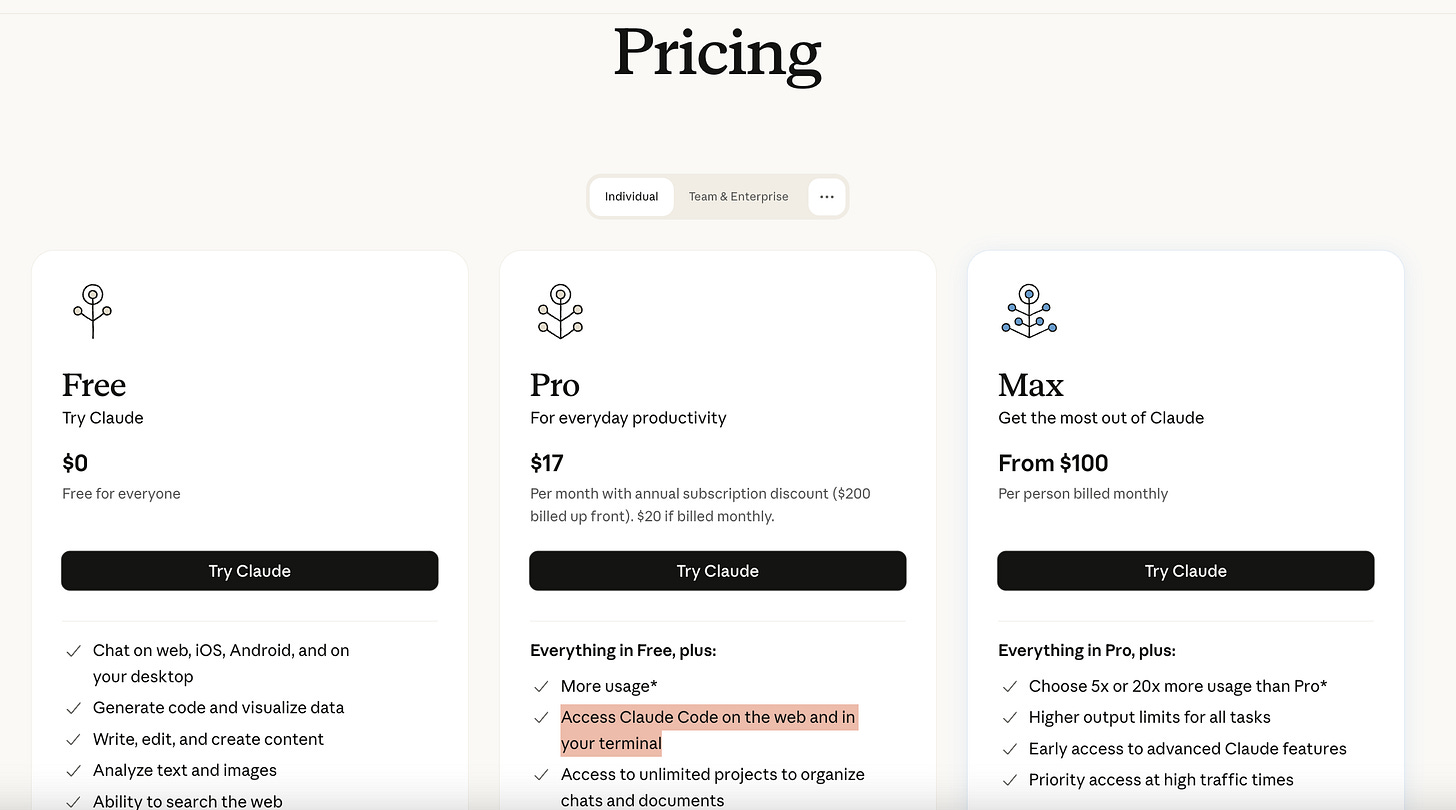Click the '$17' Pro plan price

(x=547, y=463)
